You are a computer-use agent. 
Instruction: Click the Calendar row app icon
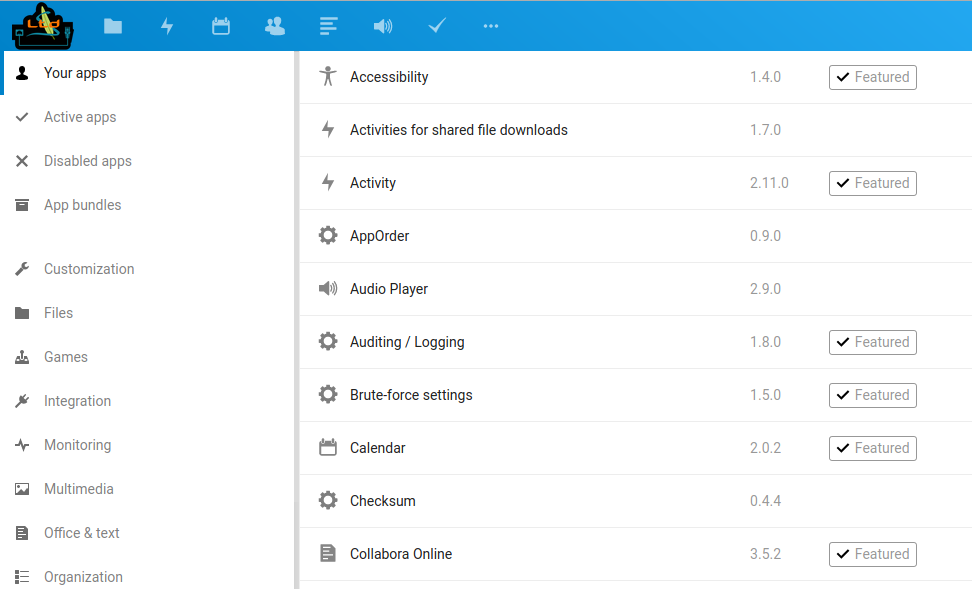click(328, 448)
